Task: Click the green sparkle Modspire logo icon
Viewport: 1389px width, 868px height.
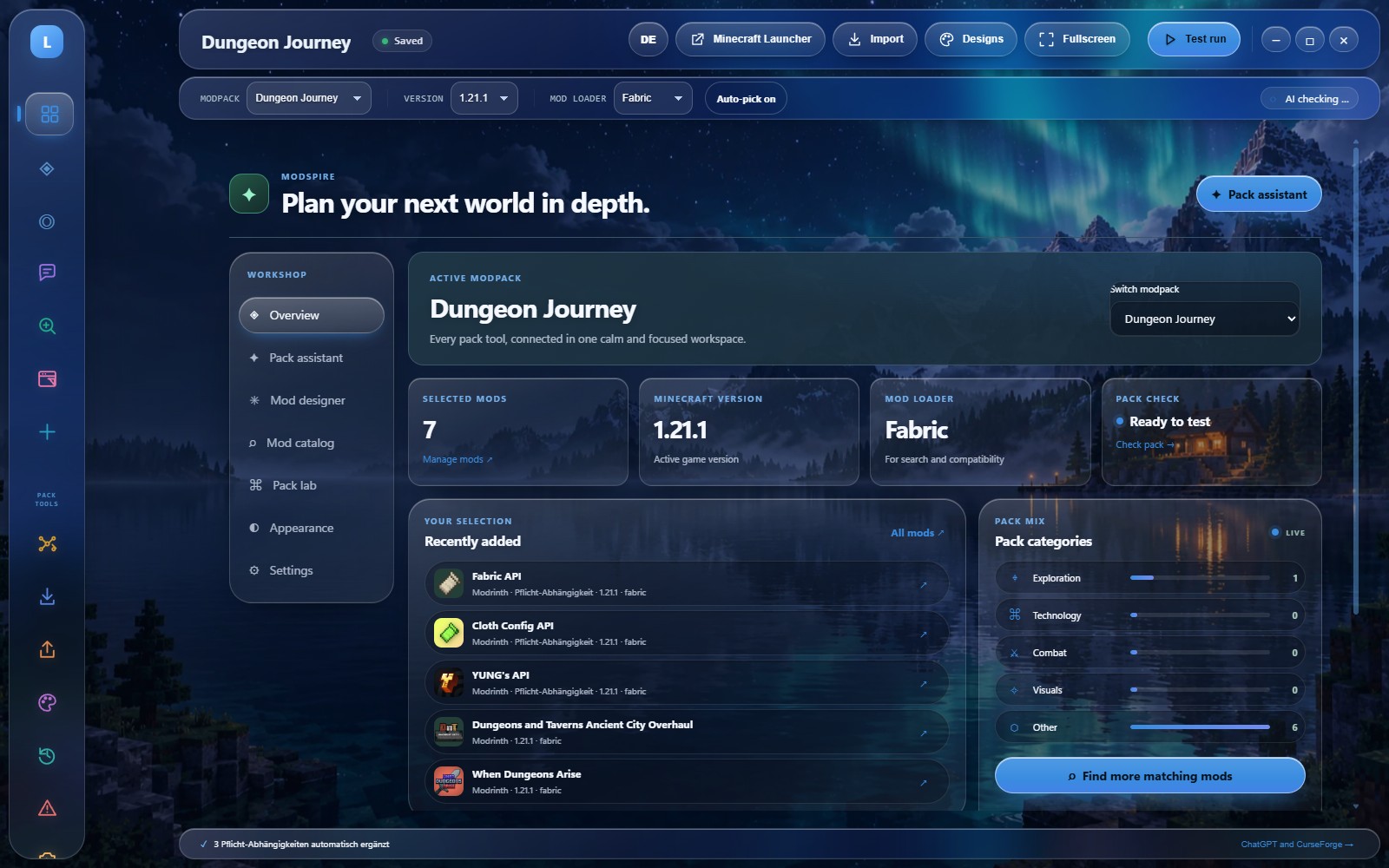Action: tap(249, 194)
